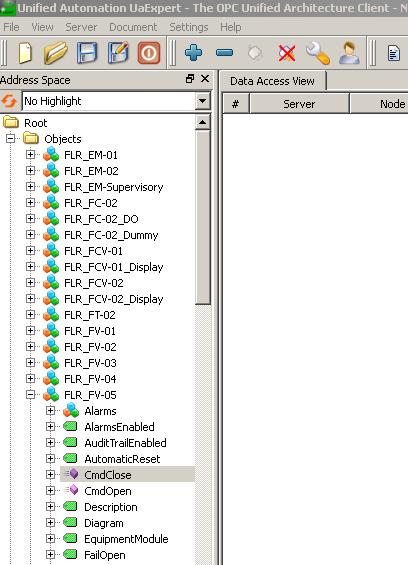This screenshot has width=408, height=565.
Task: Click the user identity icon in toolbar
Action: [x=349, y=53]
